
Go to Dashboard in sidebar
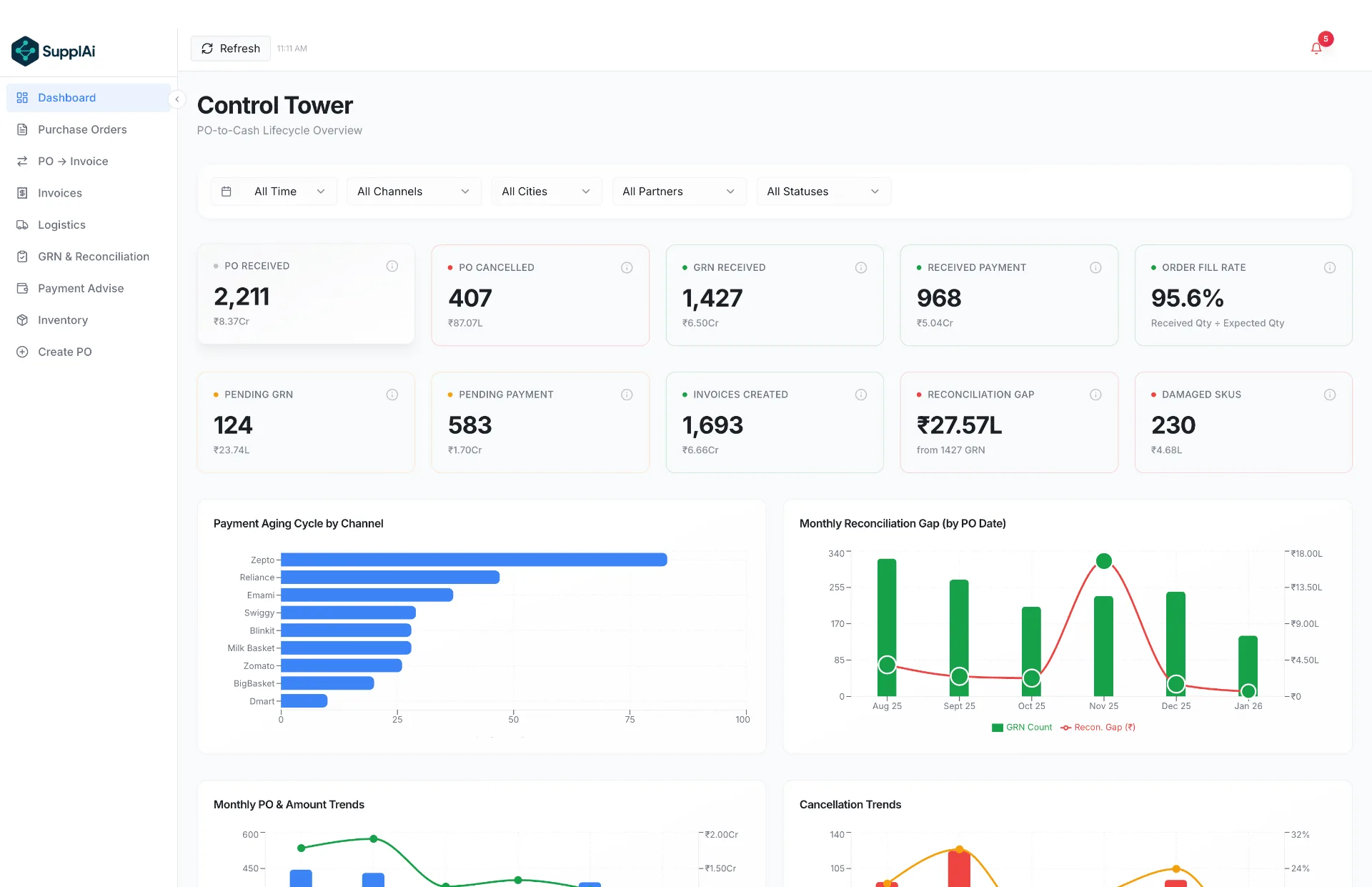89,98
